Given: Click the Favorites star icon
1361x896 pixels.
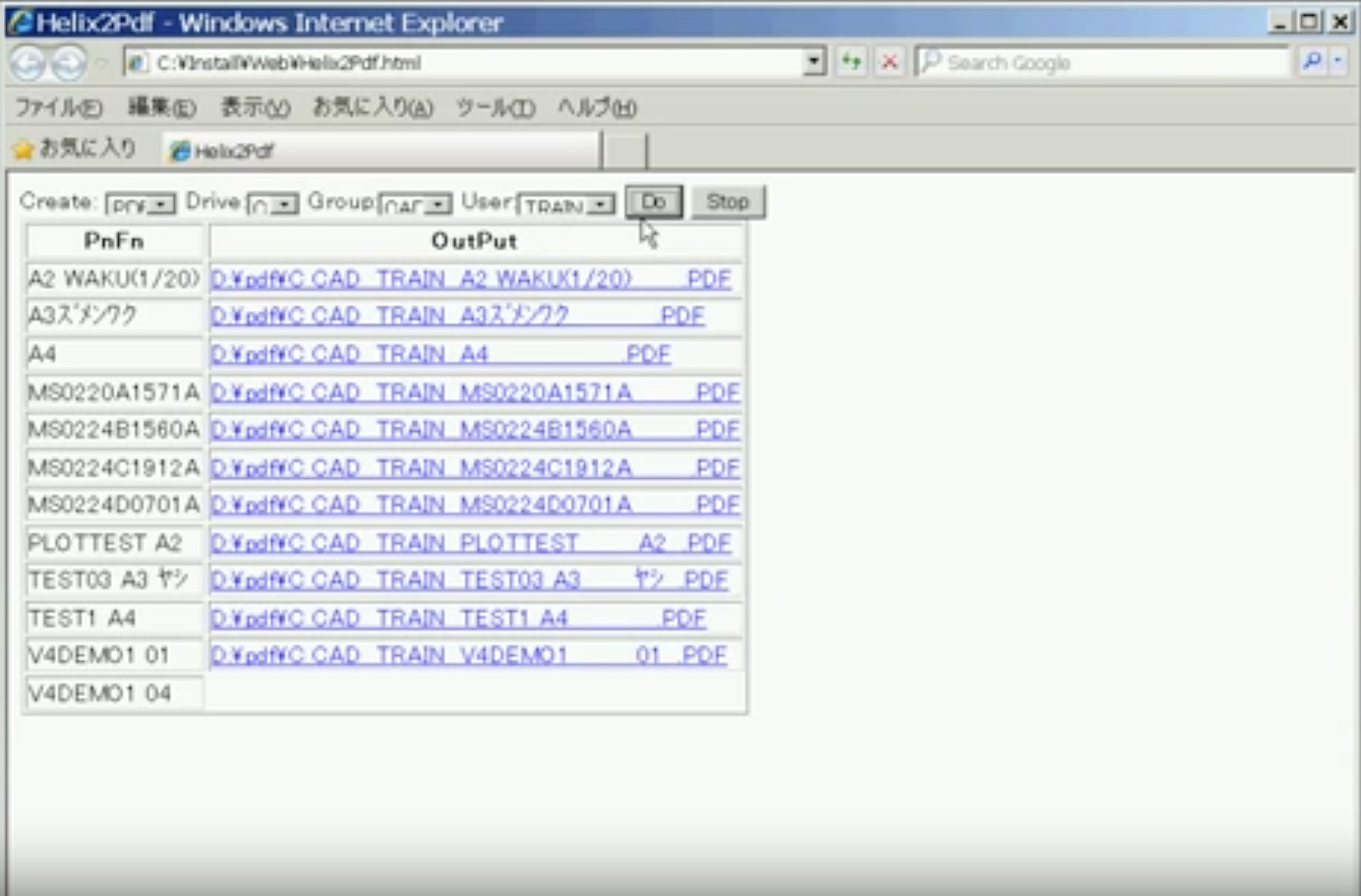Looking at the screenshot, I should (24, 149).
